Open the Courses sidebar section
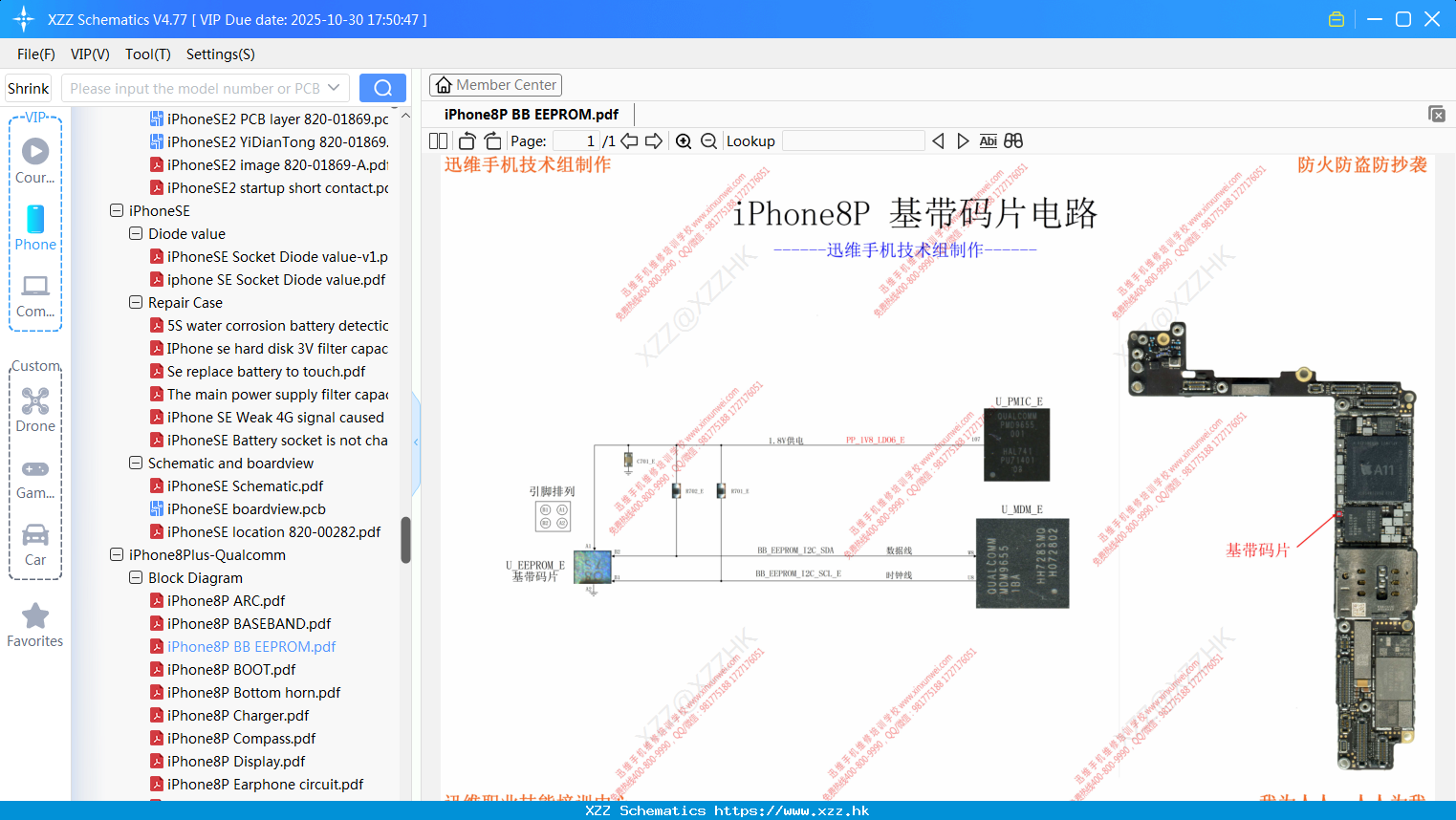The width and height of the screenshot is (1456, 820). [35, 161]
